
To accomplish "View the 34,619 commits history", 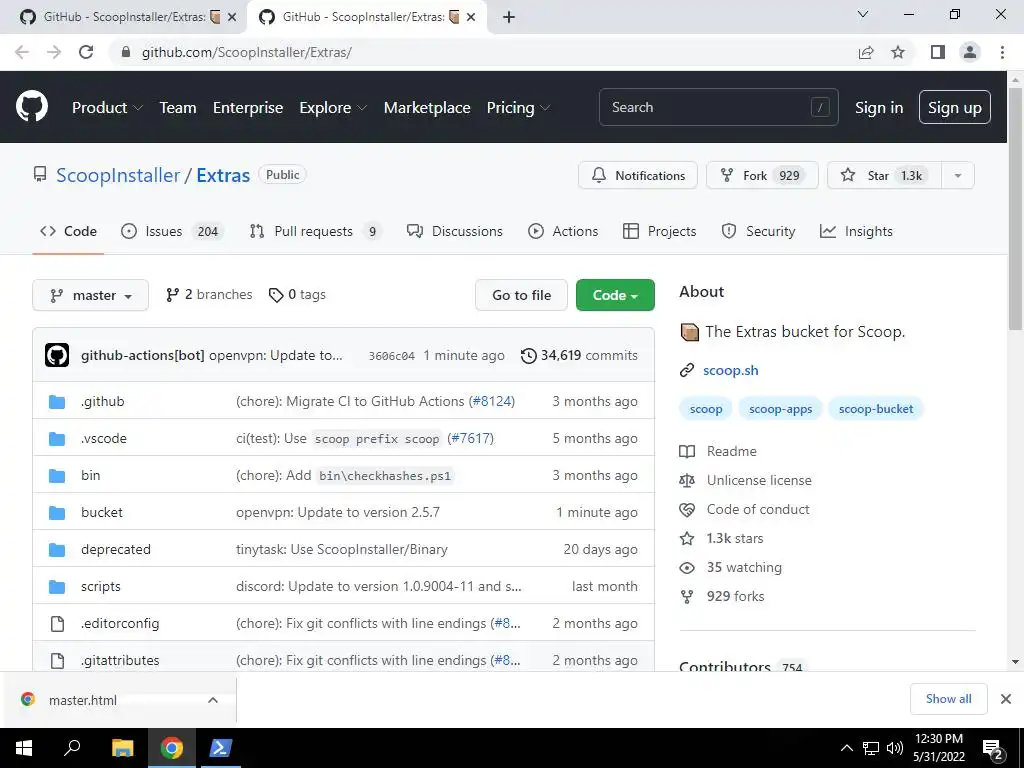I will coord(579,355).
